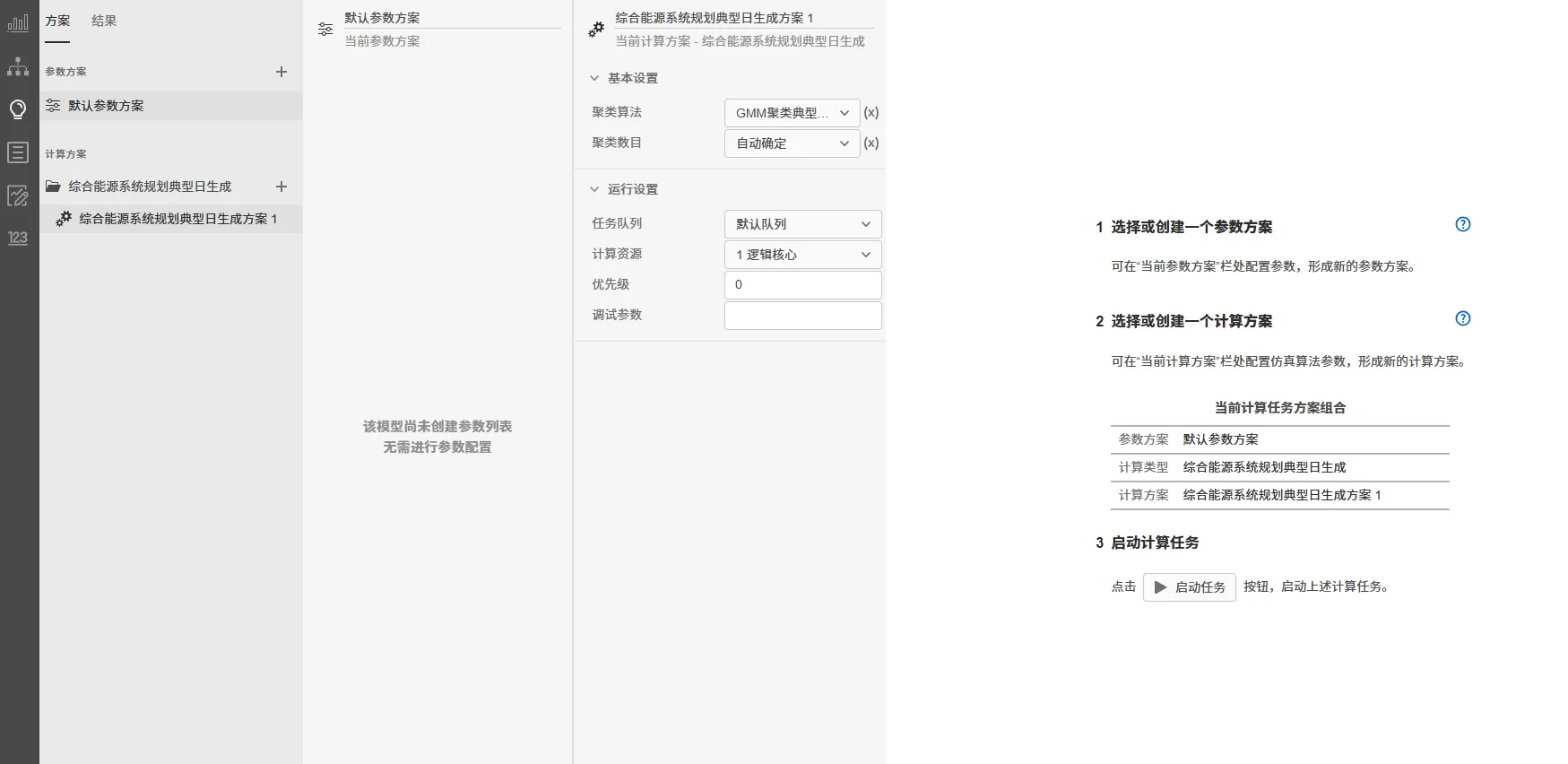
Task: Click the 当前计算任务方案组合 heading
Action: tap(1279, 408)
